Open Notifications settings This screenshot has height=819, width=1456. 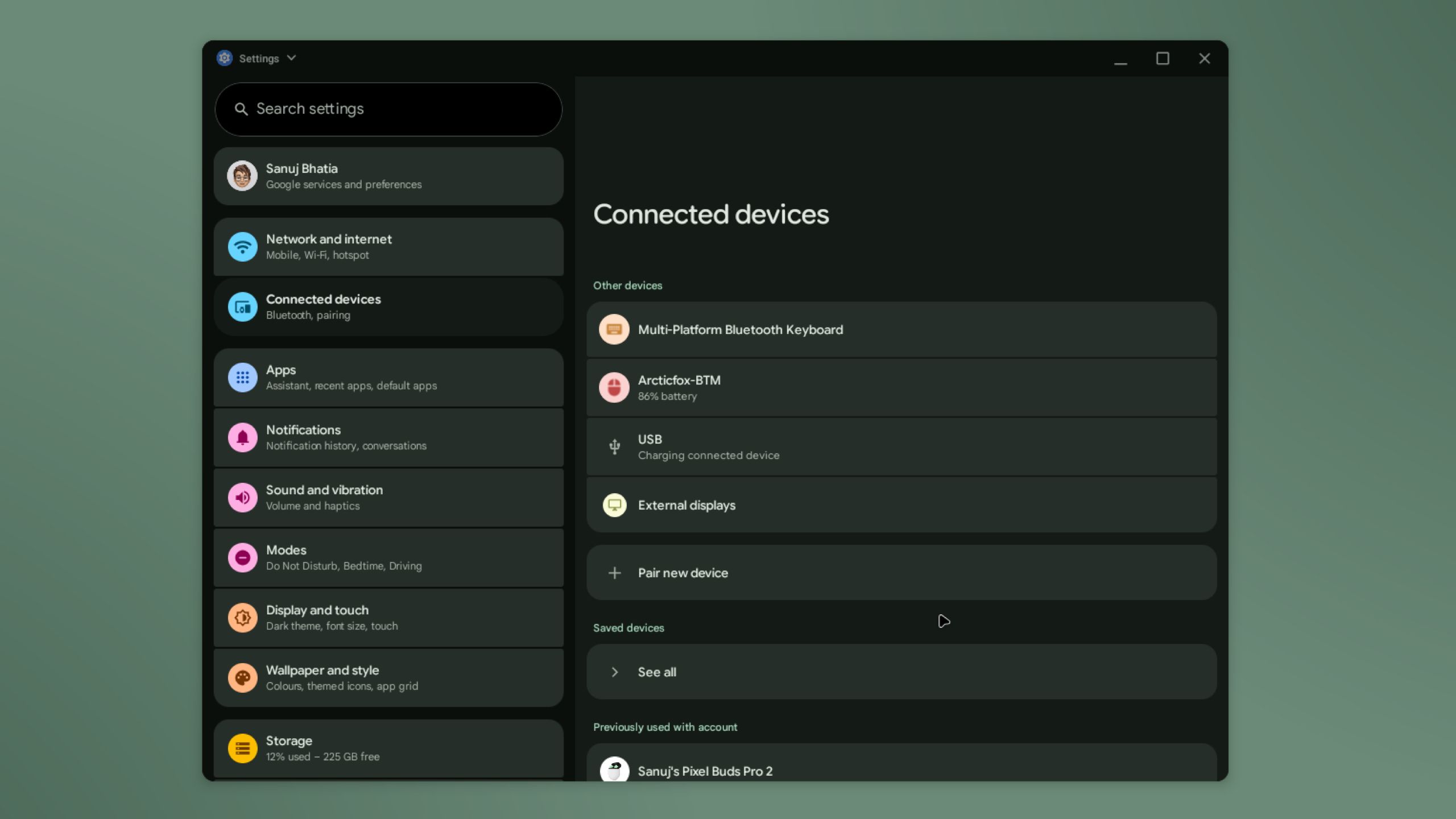point(388,437)
